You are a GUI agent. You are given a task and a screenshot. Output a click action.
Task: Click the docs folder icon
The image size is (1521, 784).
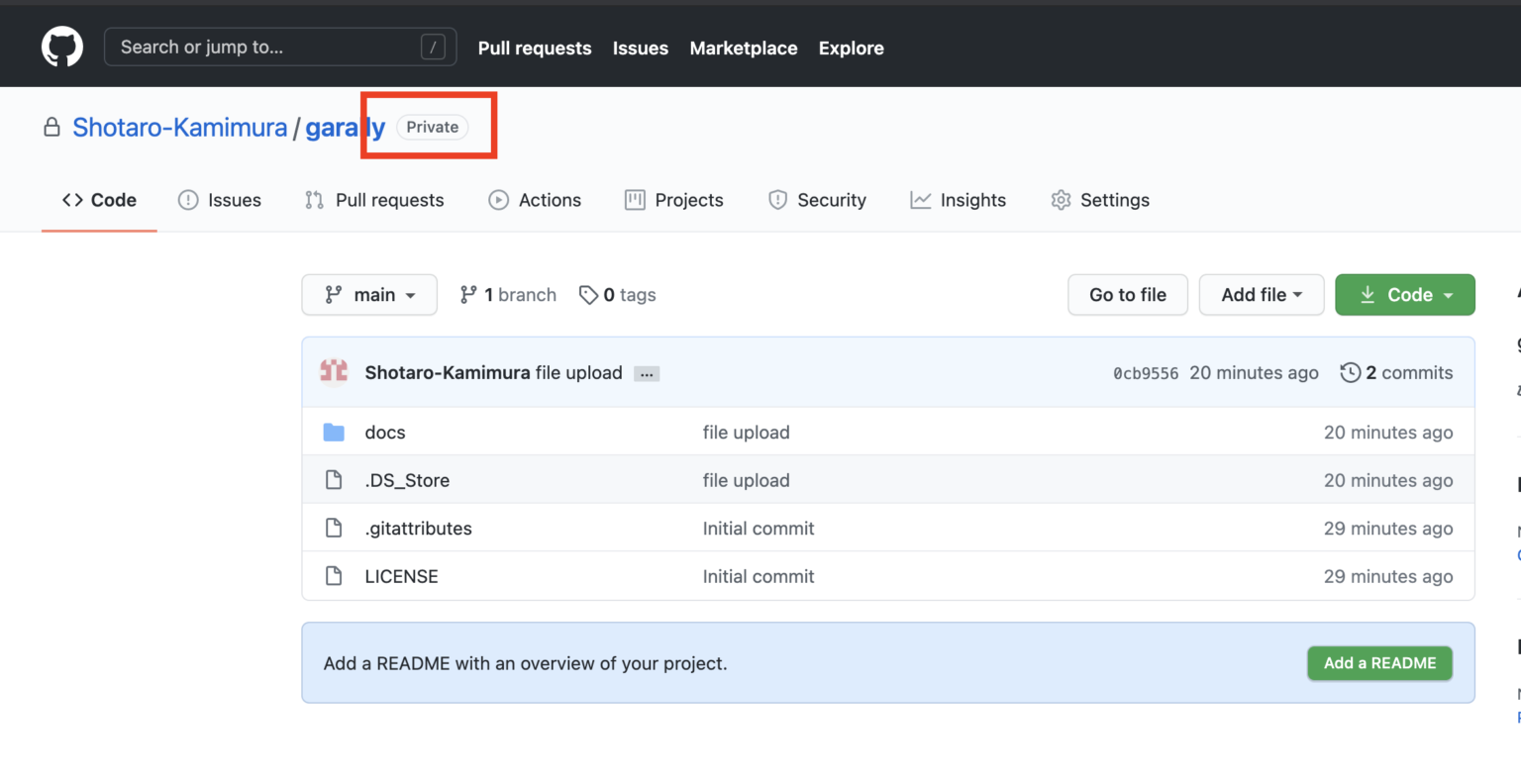[334, 433]
